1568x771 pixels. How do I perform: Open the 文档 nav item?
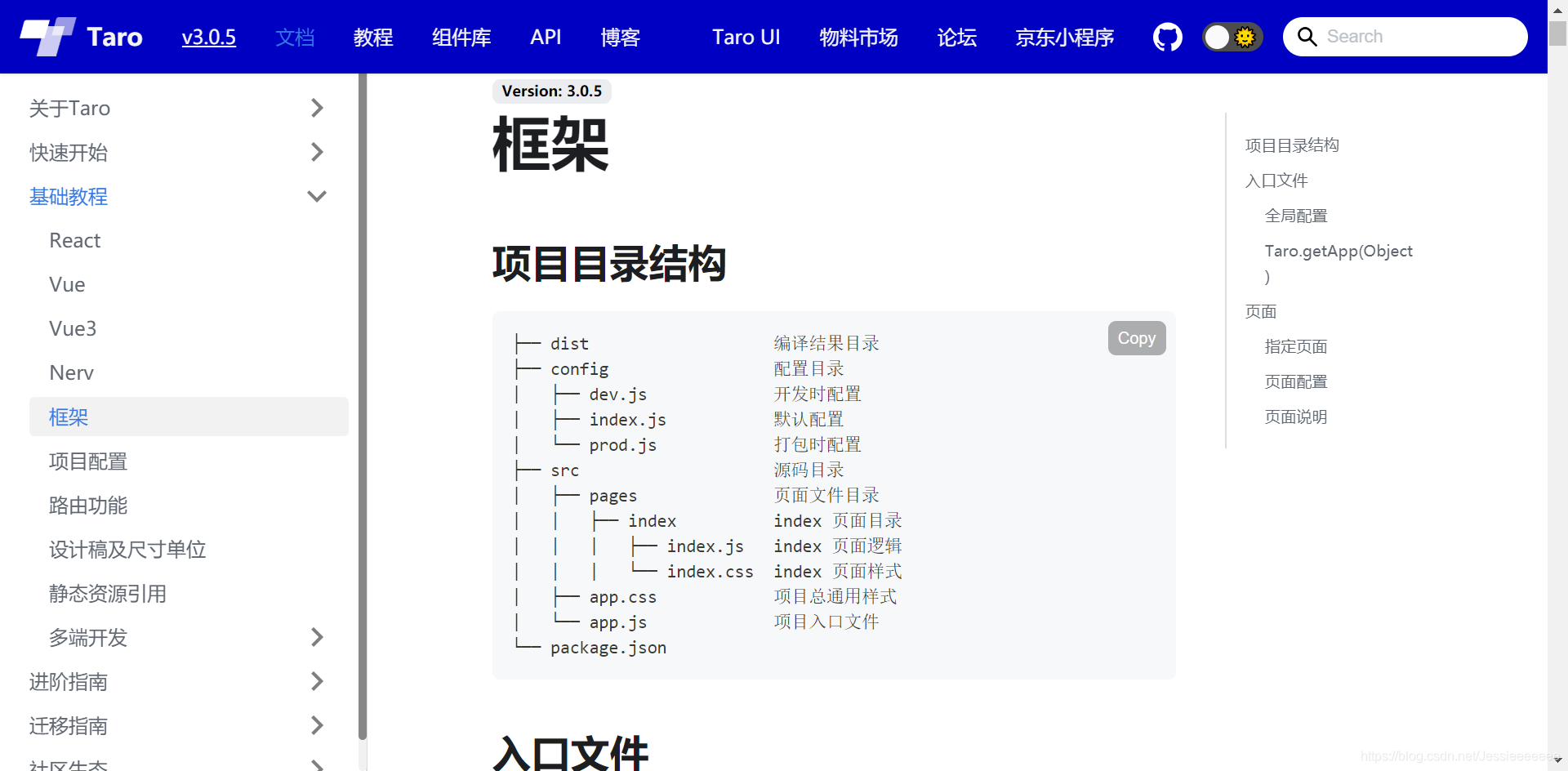pos(295,37)
